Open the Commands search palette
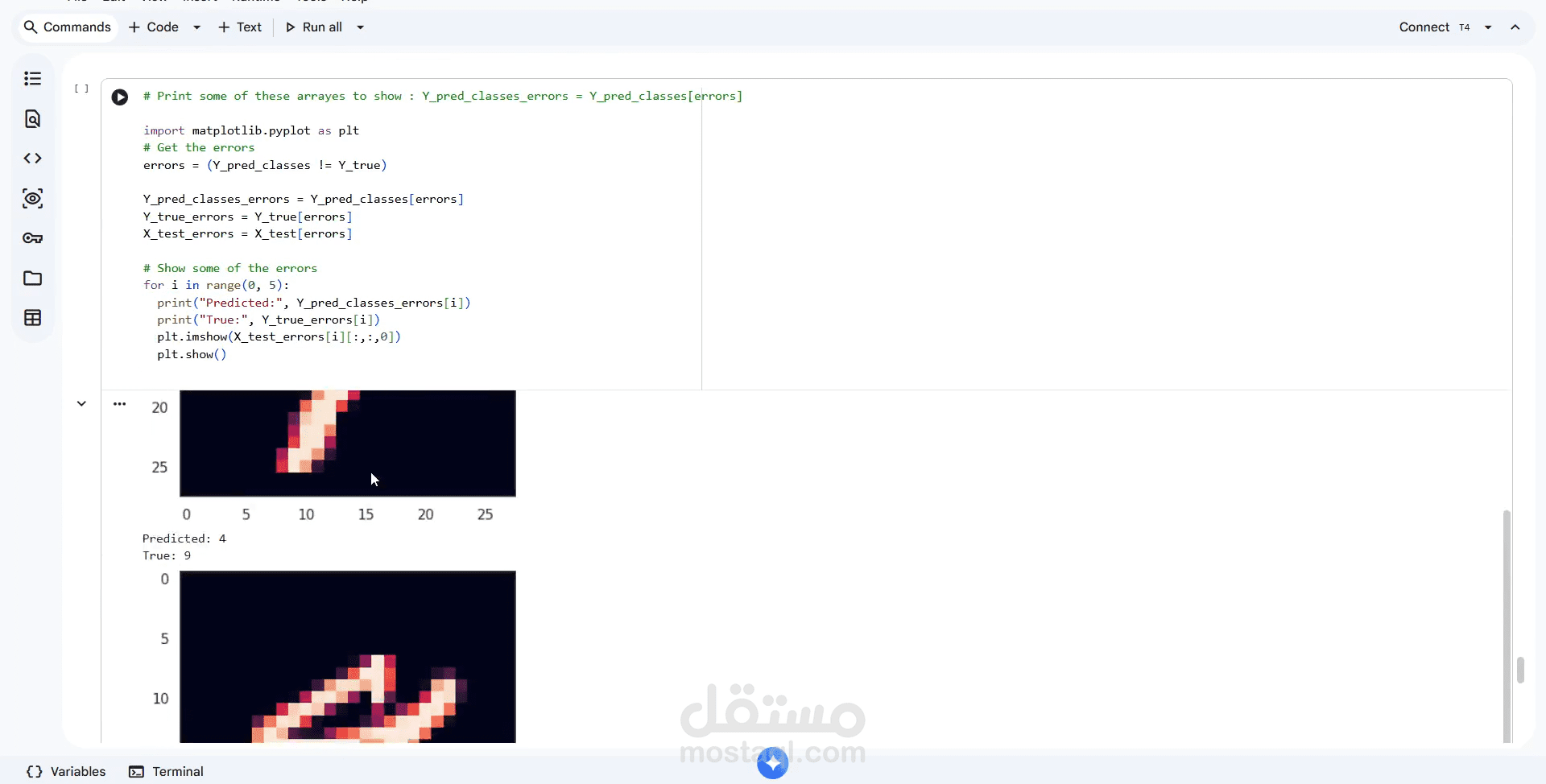The image size is (1546, 784). click(68, 27)
